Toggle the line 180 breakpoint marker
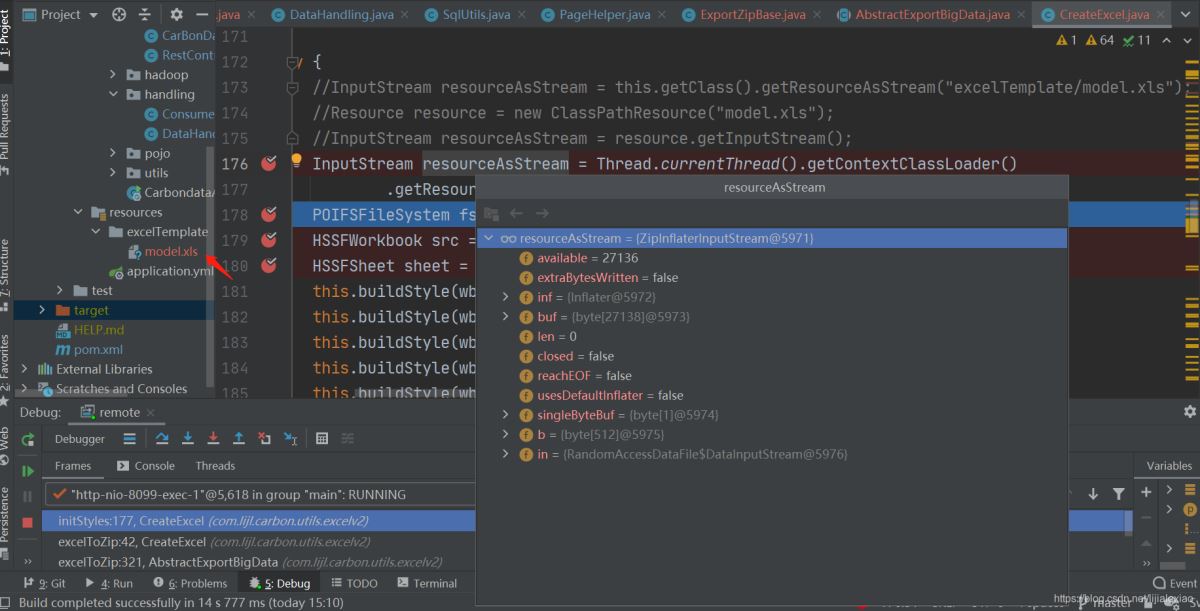Image resolution: width=1200 pixels, height=611 pixels. tap(268, 266)
